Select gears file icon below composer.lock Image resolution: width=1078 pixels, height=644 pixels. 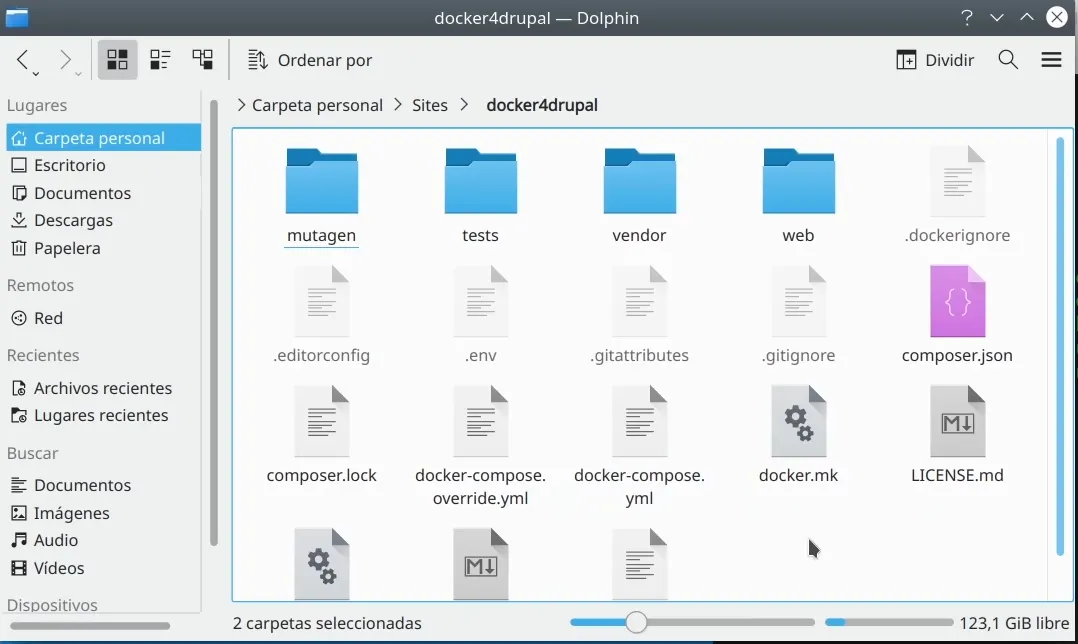tap(322, 564)
